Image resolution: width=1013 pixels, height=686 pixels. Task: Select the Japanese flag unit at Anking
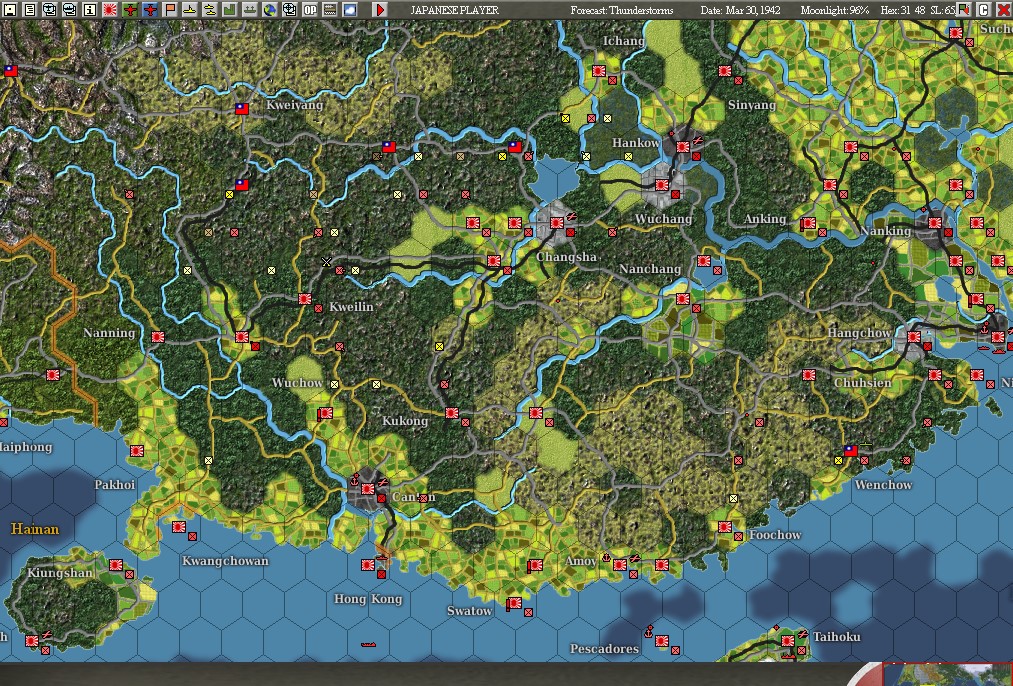808,223
